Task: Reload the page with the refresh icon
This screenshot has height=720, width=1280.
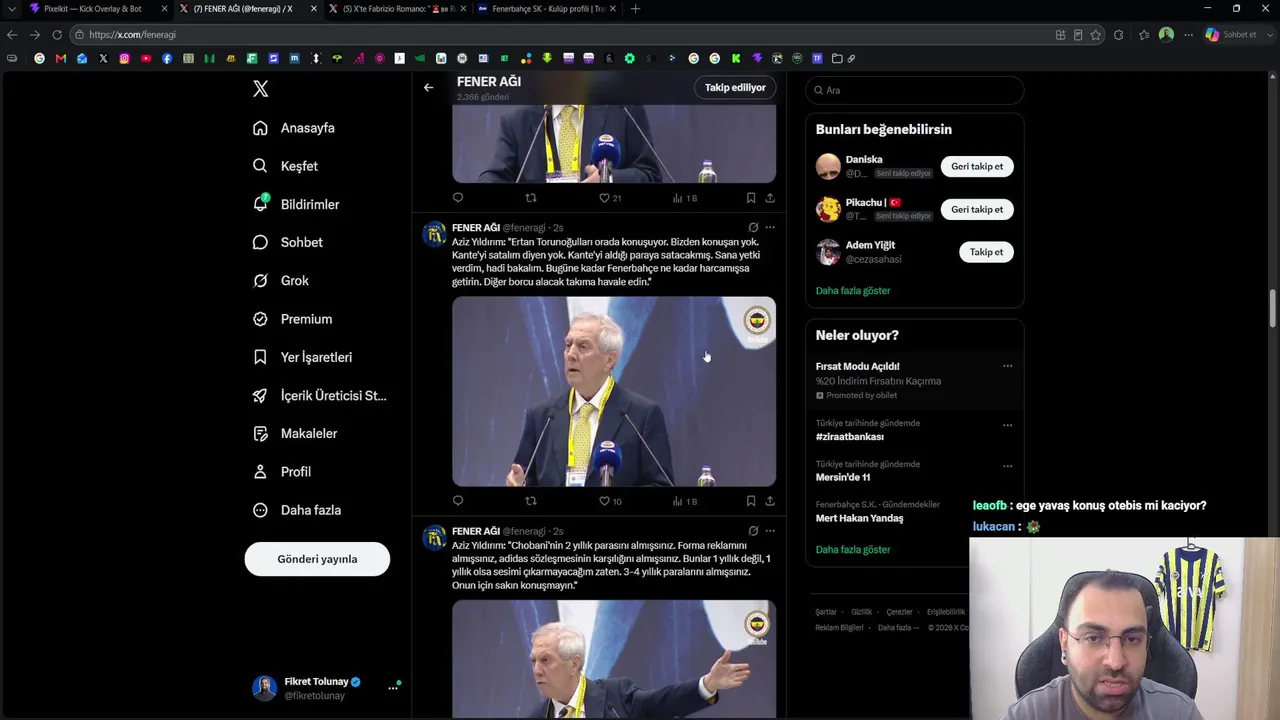Action: [x=57, y=34]
